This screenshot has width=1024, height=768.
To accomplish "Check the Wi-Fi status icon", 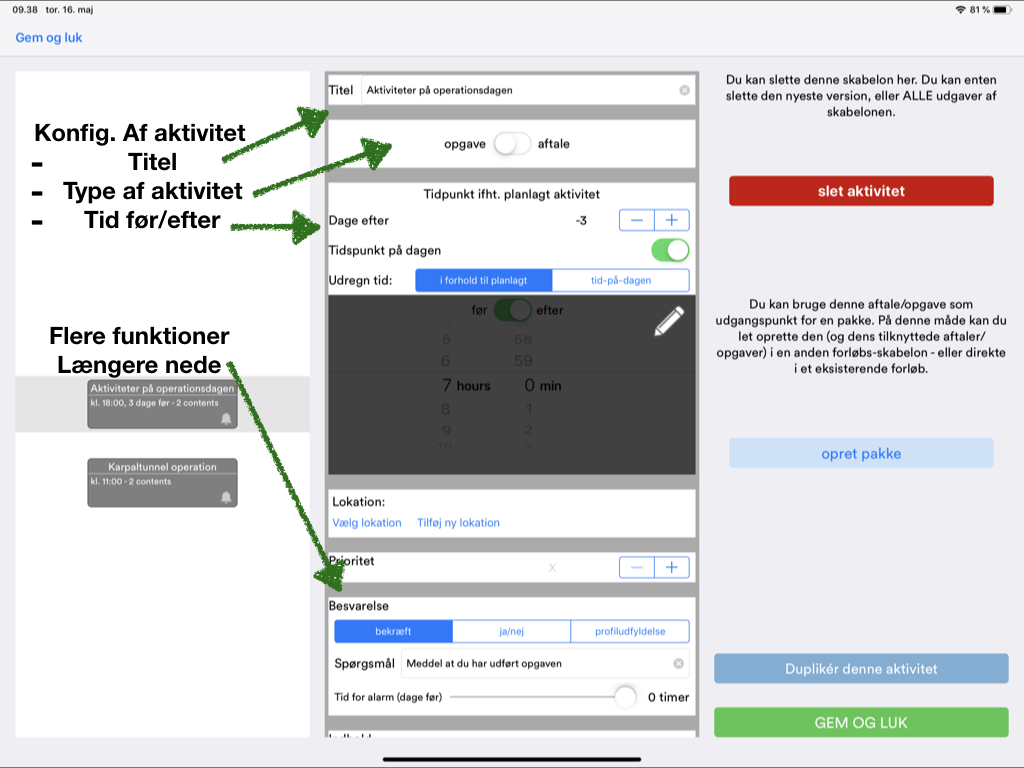I will (x=960, y=10).
